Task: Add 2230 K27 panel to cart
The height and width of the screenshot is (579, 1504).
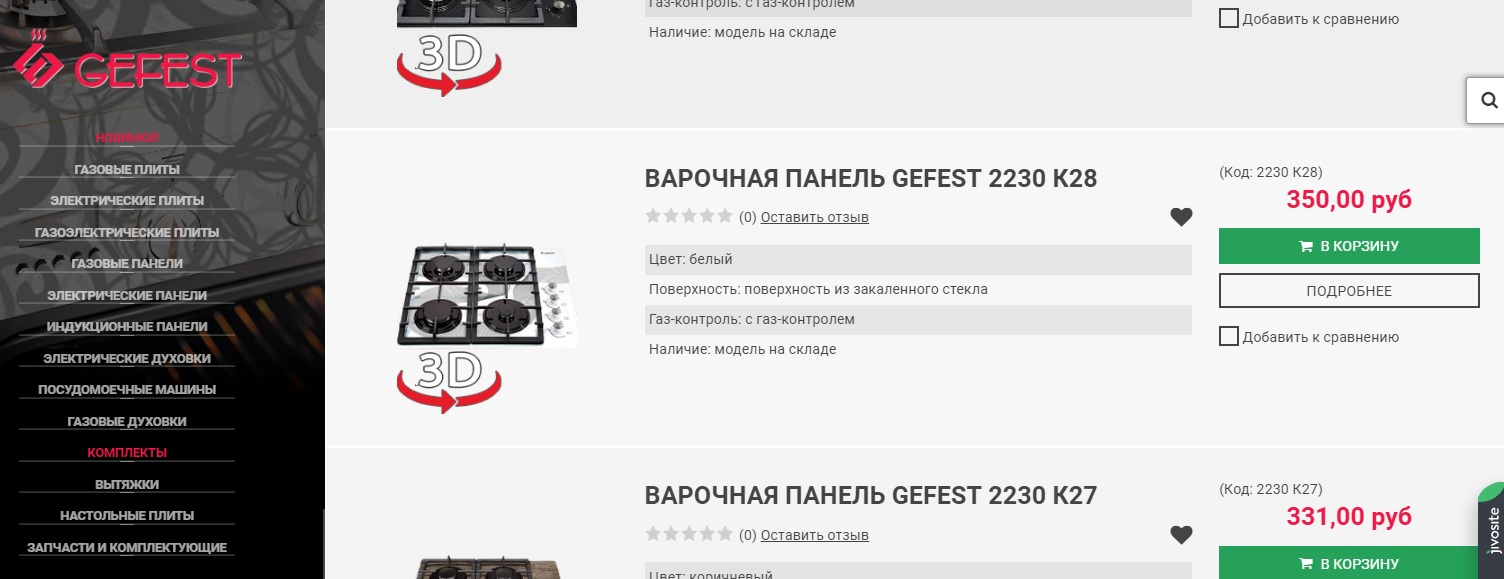Action: click(1349, 563)
